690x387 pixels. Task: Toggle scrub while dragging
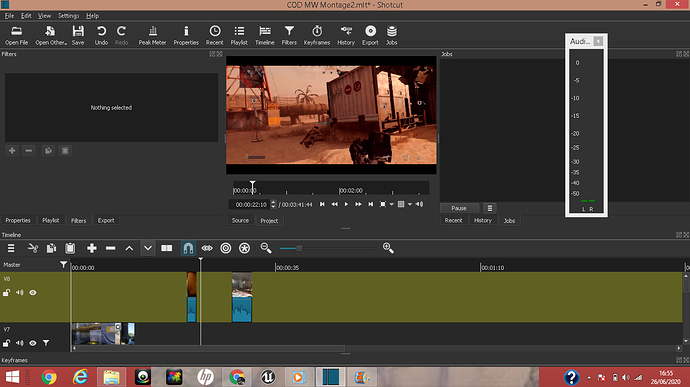click(207, 248)
